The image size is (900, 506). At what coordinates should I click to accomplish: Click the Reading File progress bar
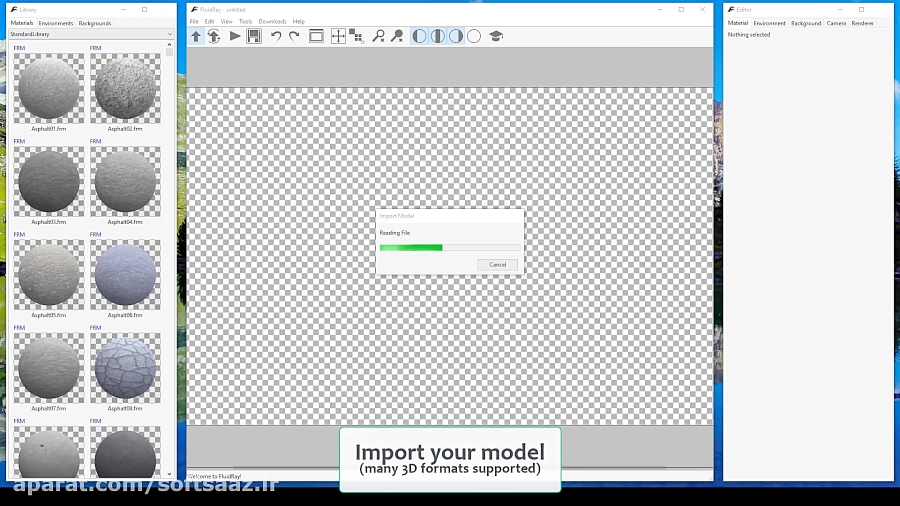449,247
